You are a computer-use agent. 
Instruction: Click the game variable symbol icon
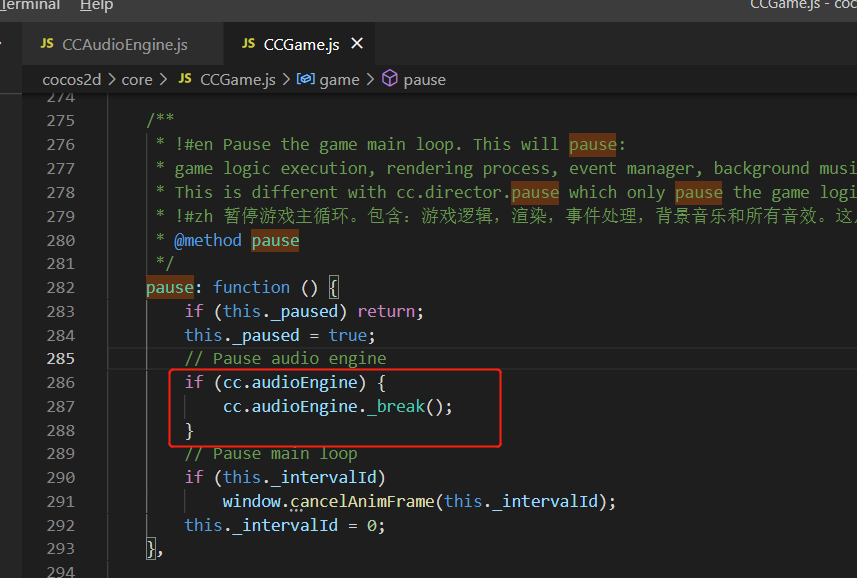coord(306,79)
